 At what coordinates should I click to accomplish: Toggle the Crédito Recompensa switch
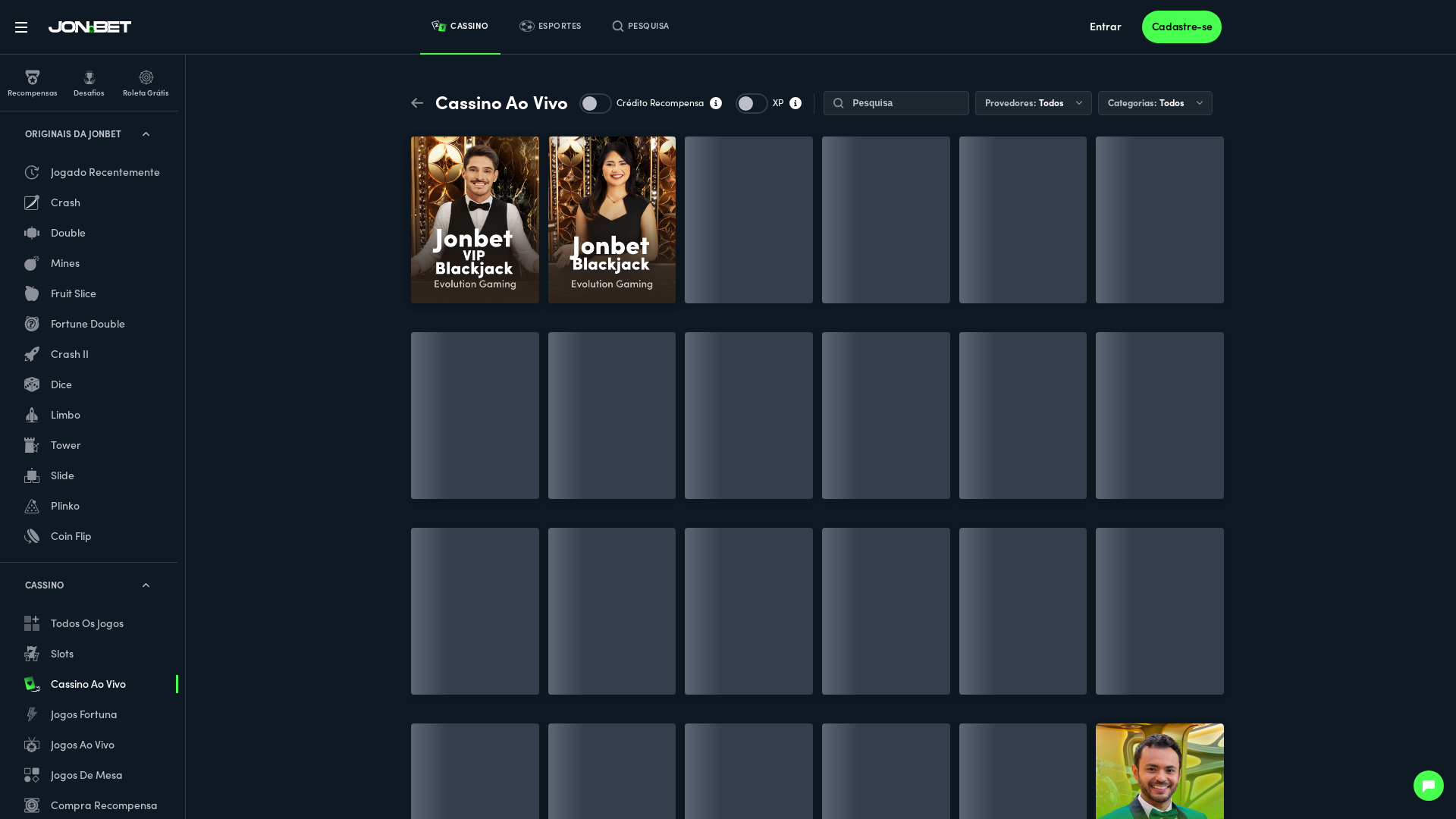[x=596, y=103]
